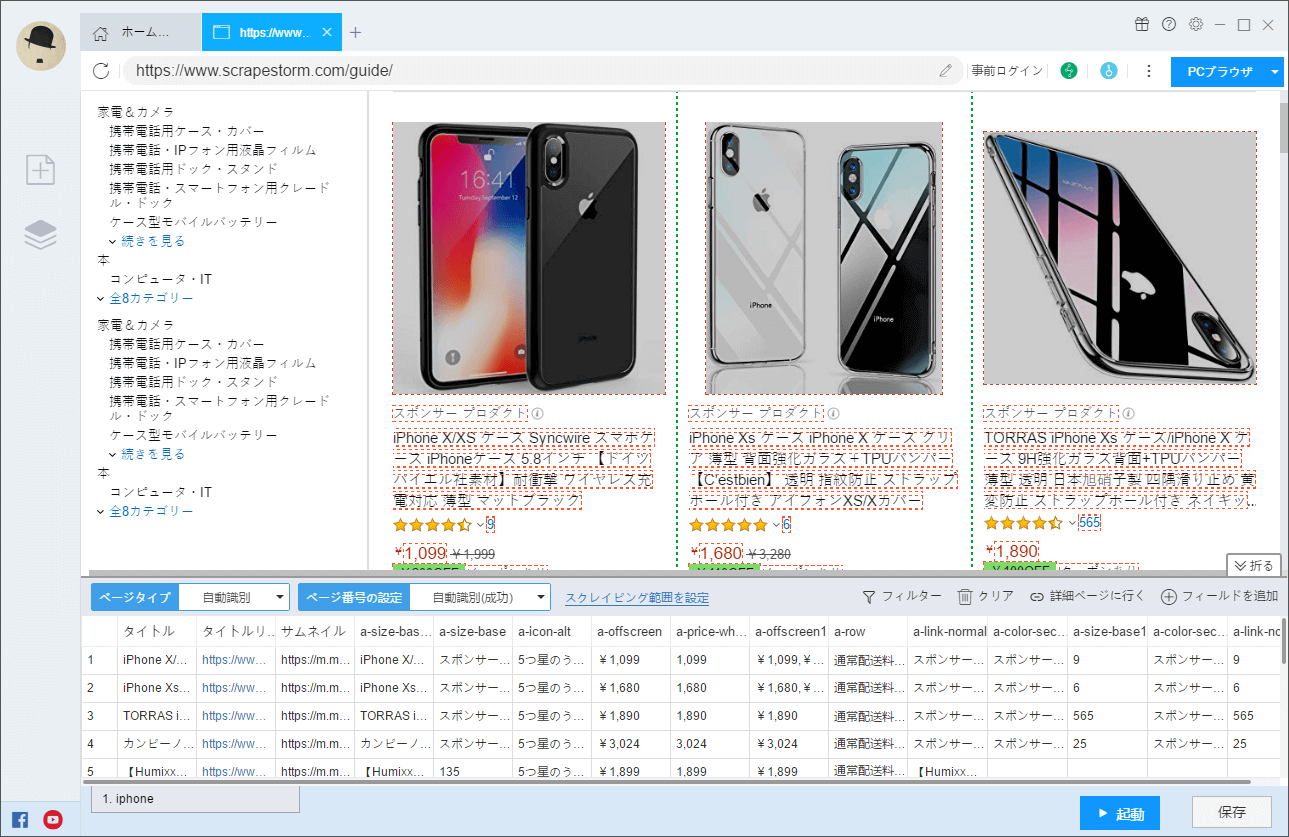Click 事前ログイン button

coord(1007,71)
